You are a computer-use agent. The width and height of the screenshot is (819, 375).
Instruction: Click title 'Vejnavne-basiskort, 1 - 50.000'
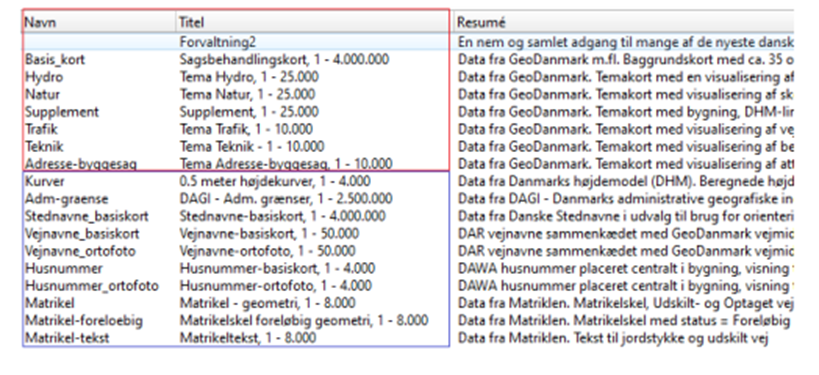pos(269,233)
